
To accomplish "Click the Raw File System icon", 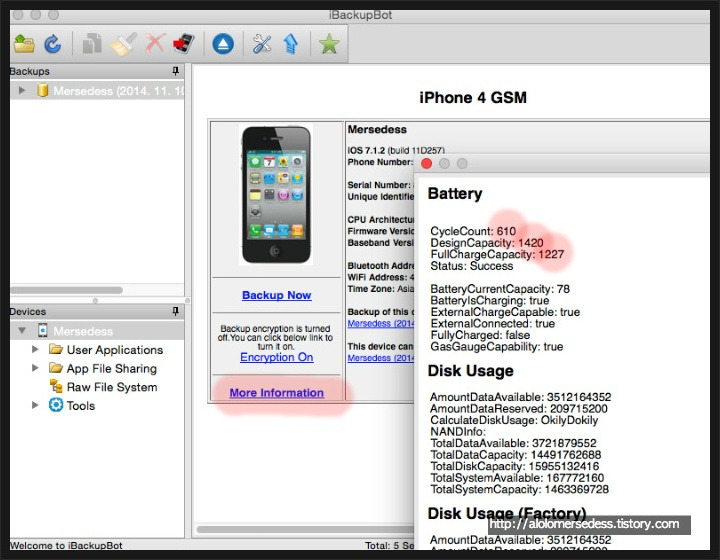I will [56, 386].
